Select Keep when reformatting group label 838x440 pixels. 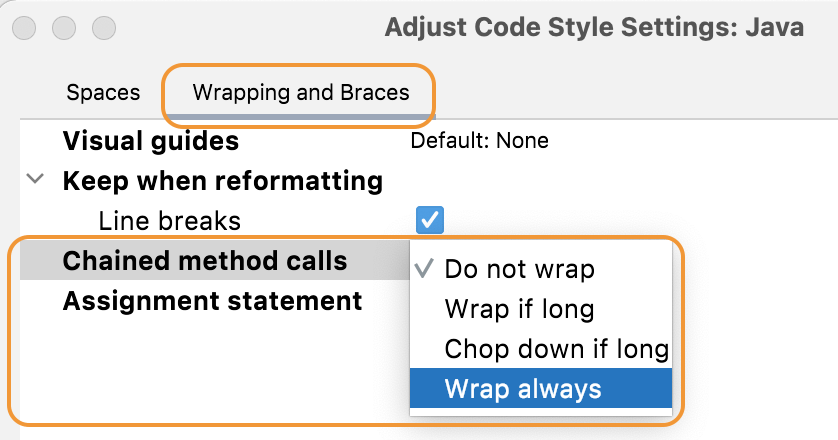click(x=222, y=181)
